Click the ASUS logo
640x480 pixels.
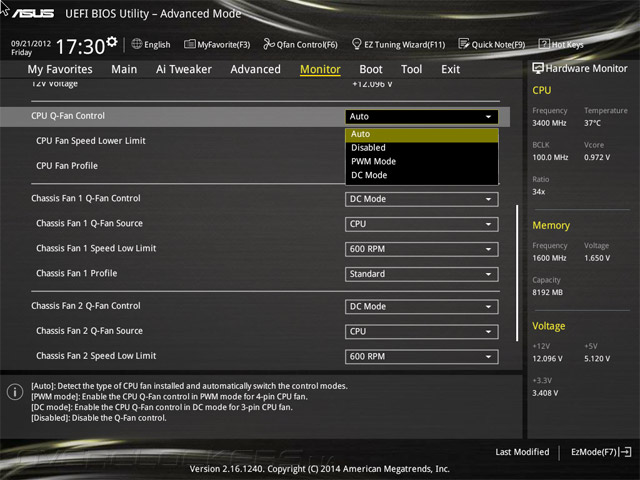point(33,13)
